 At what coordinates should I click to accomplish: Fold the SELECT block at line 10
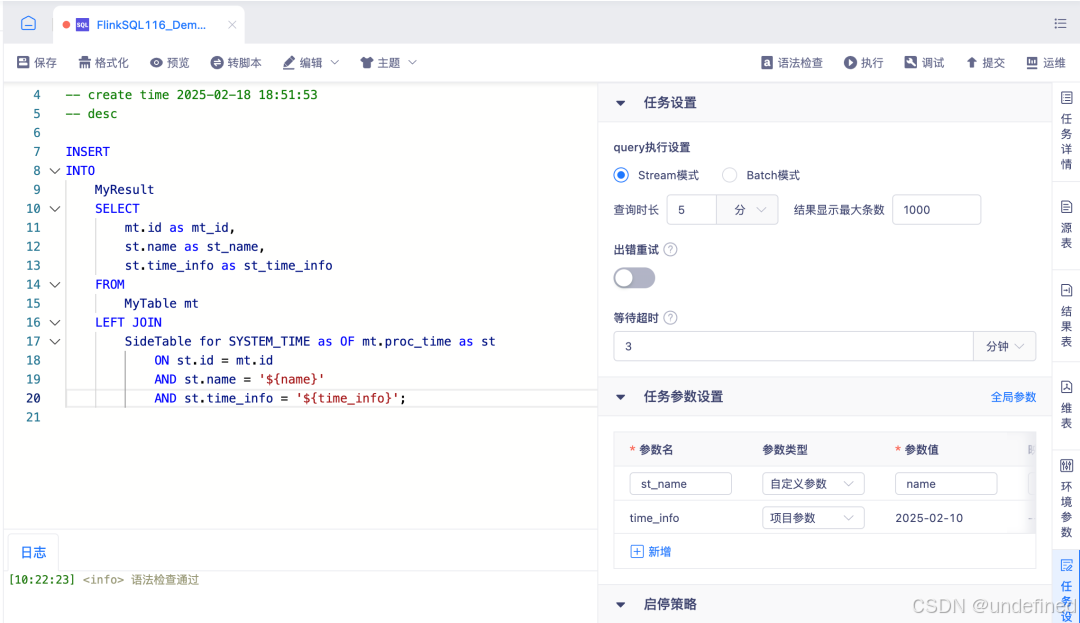pos(55,209)
